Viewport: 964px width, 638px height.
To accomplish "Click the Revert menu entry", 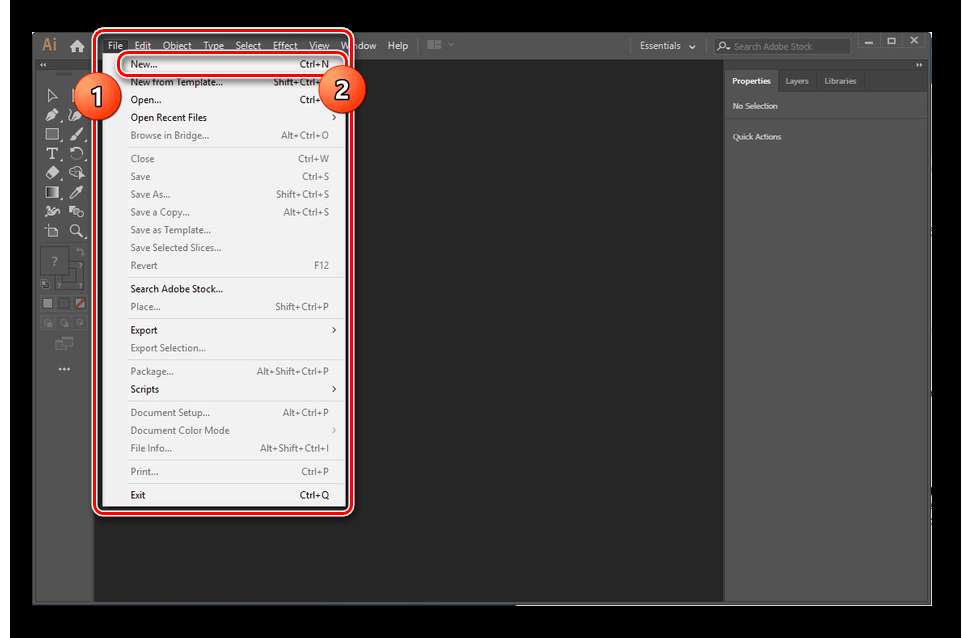I will pos(224,266).
